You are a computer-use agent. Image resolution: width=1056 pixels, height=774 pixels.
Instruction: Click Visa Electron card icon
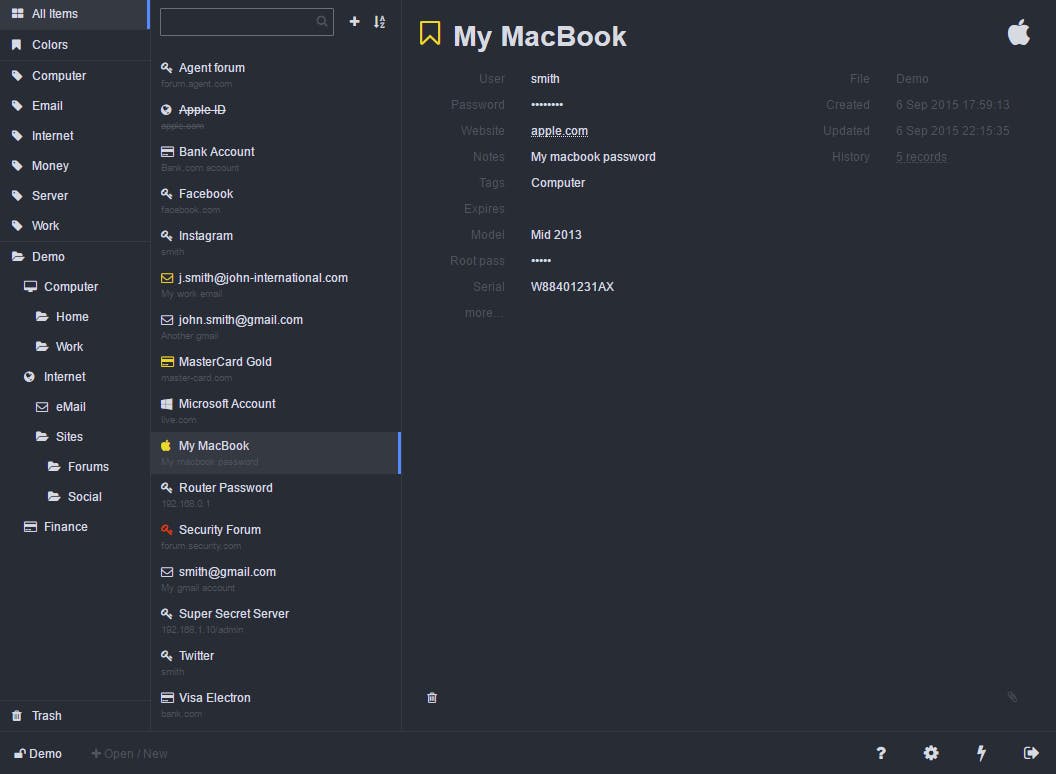pos(167,698)
